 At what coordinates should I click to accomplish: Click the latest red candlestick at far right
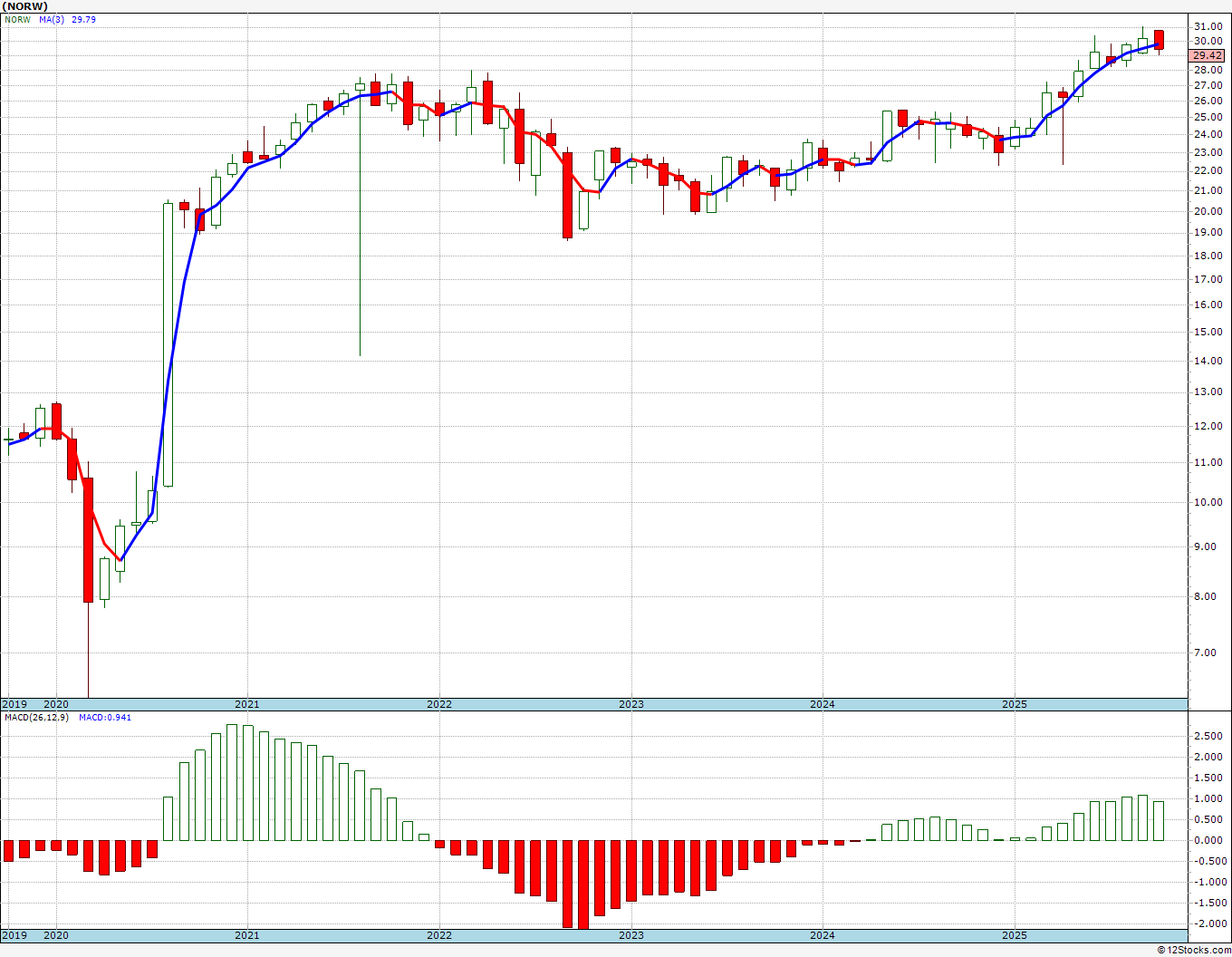[x=1159, y=39]
